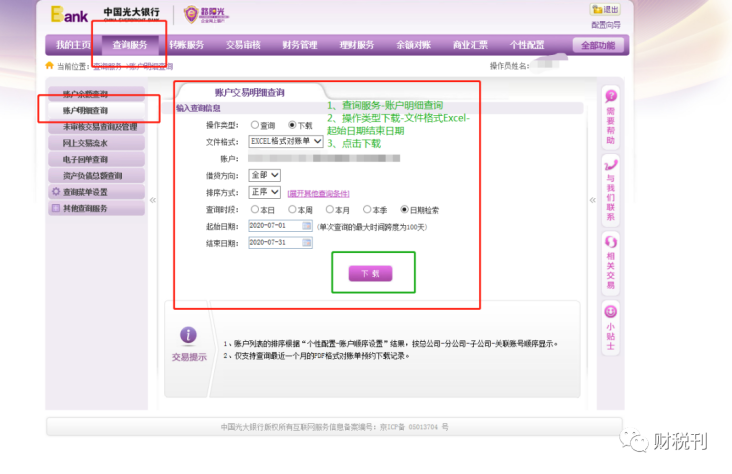
Task: Click the home icon beside 当前位置
Action: [x=49, y=65]
